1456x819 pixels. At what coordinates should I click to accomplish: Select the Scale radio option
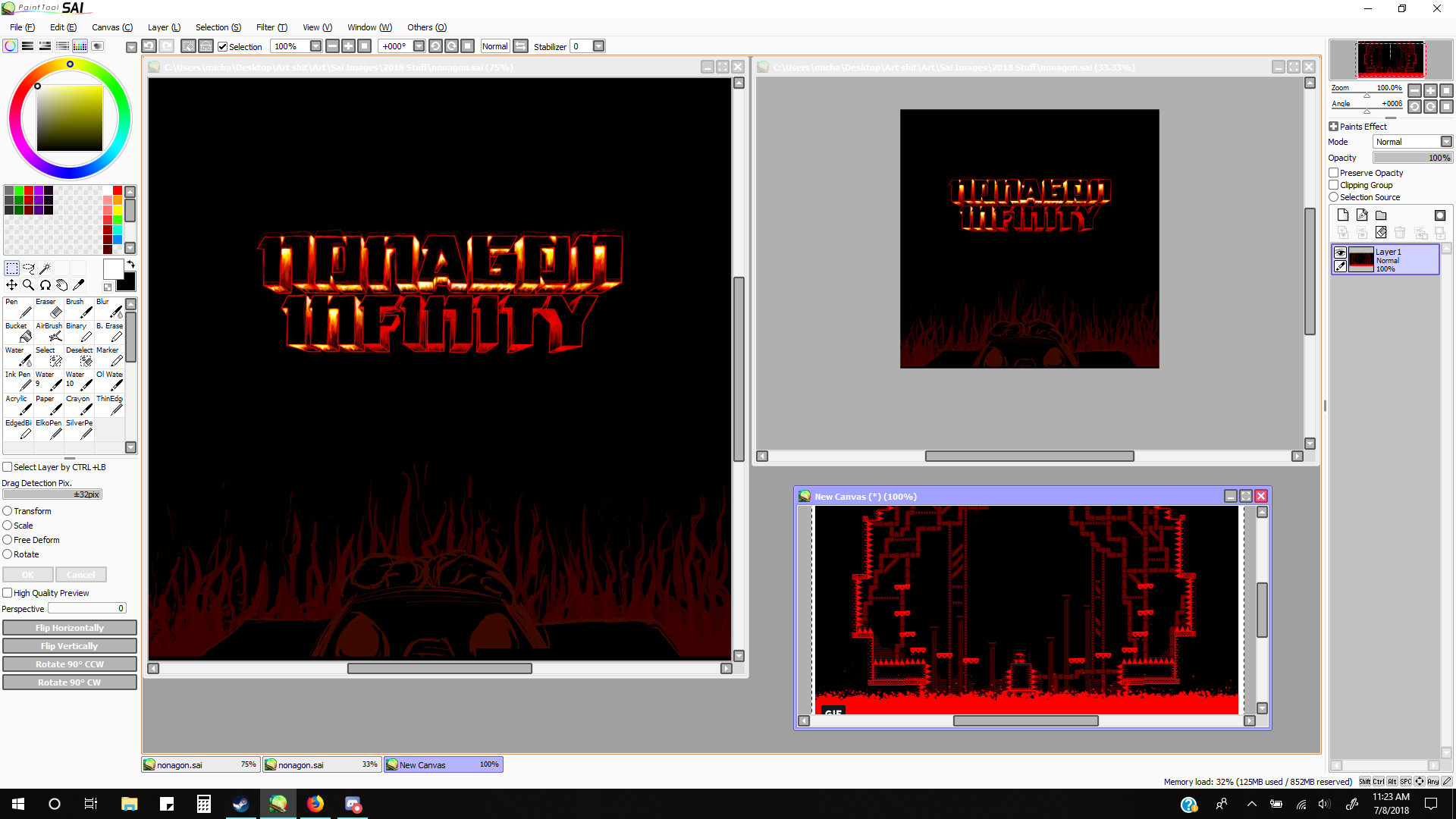[x=8, y=526]
